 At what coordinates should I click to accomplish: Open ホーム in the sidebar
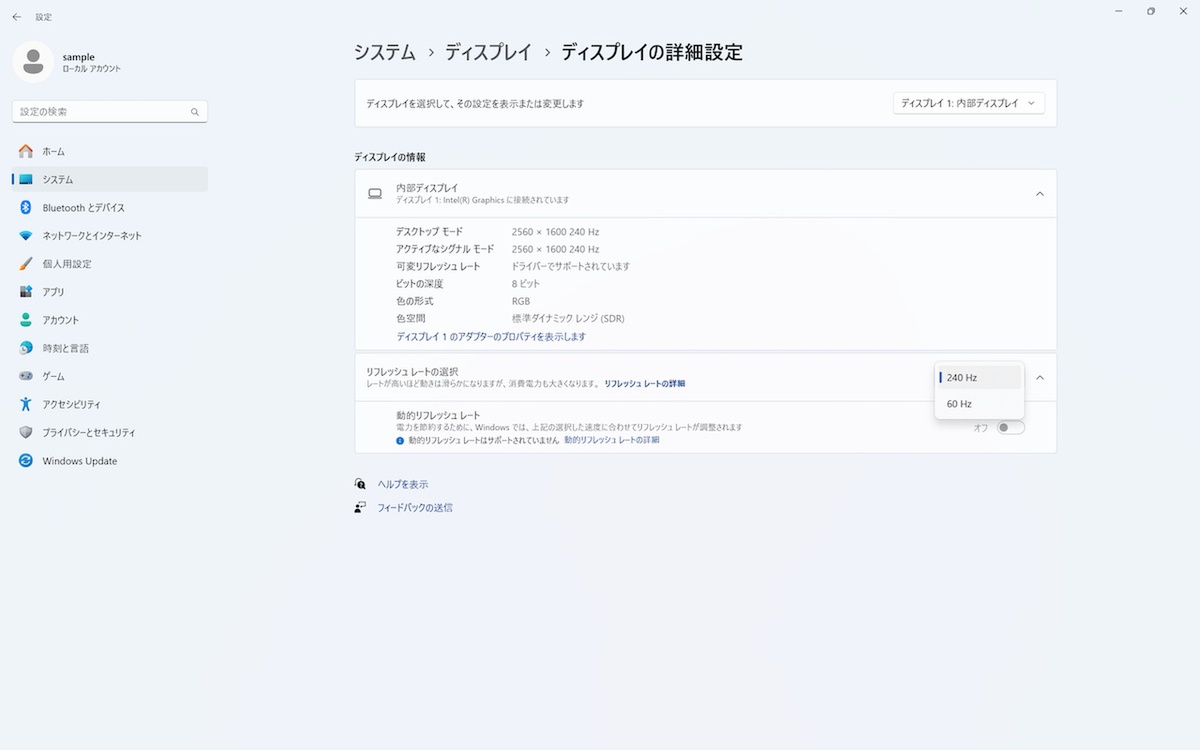coord(110,151)
